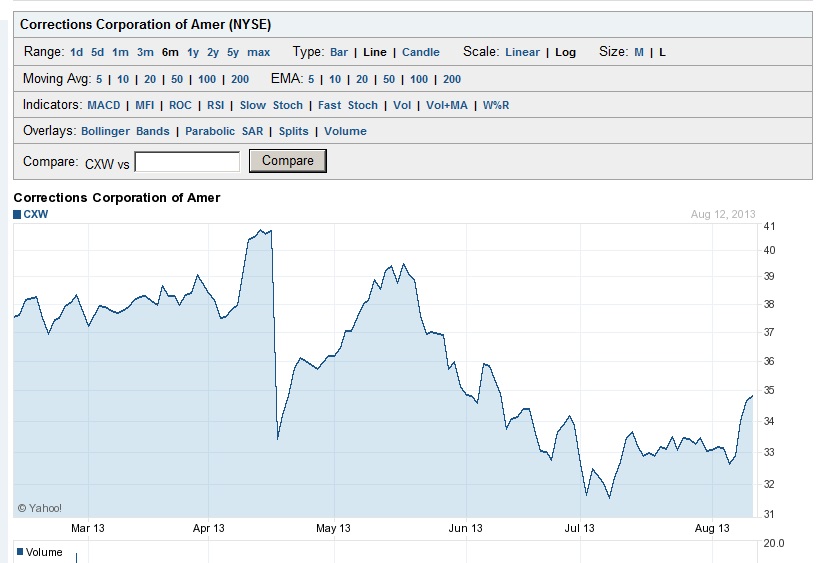The width and height of the screenshot is (823, 563).
Task: Click the Jul 13 axis label
Action: click(x=579, y=528)
